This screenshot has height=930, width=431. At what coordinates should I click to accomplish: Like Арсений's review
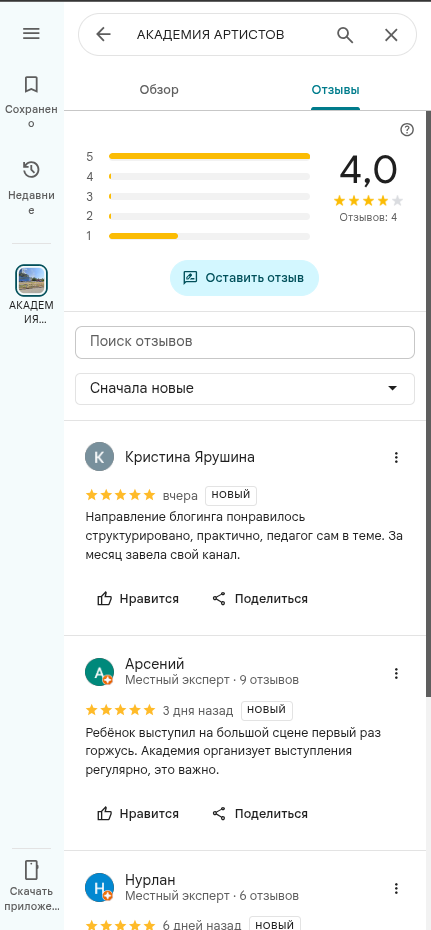pyautogui.click(x=138, y=813)
